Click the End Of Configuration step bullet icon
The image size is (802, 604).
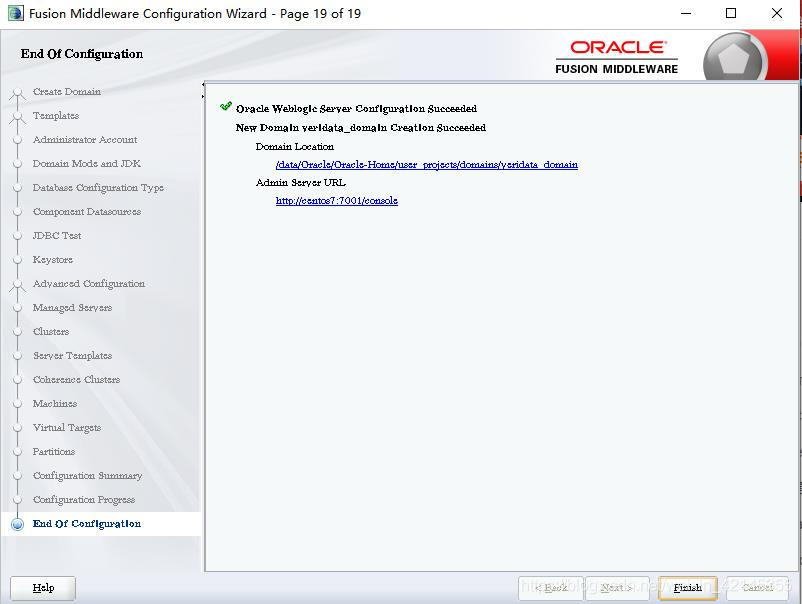coord(17,525)
